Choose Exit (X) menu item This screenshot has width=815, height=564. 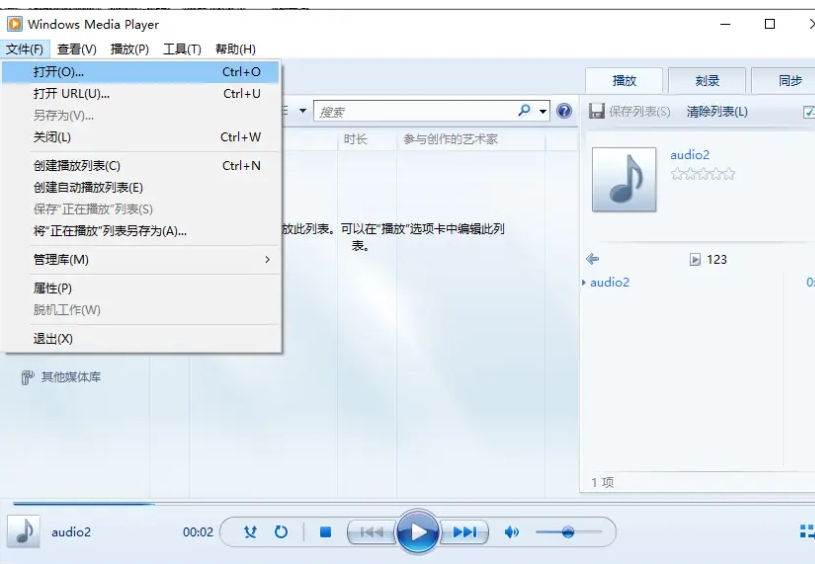(x=140, y=338)
